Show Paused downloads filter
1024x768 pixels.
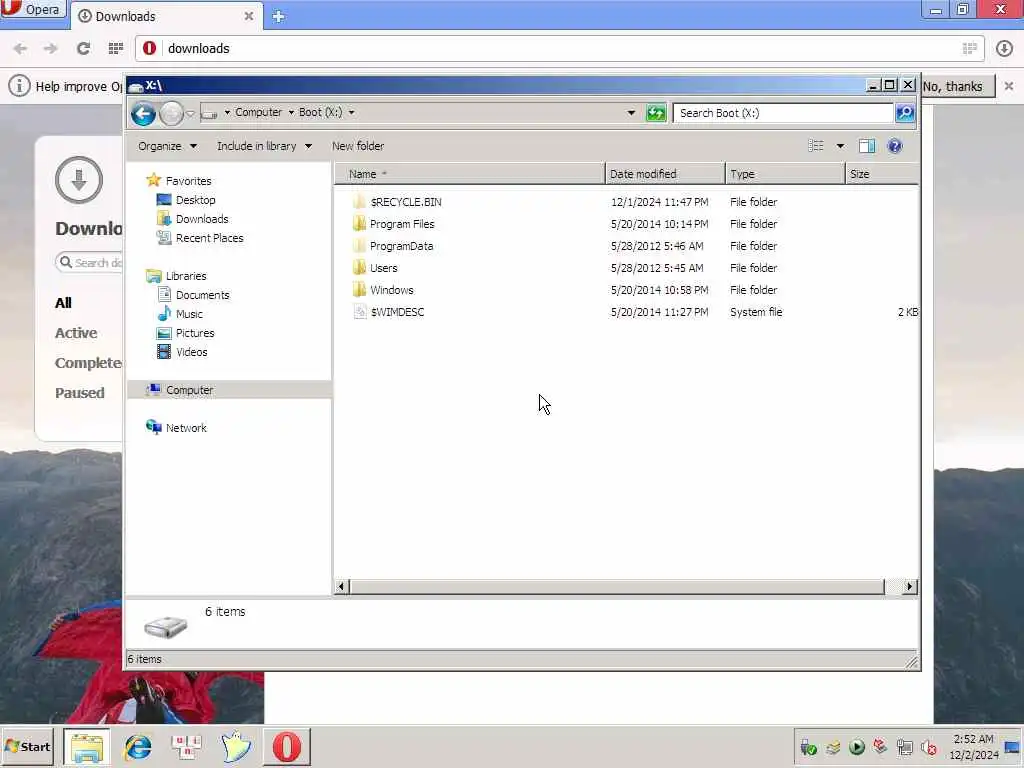(80, 393)
